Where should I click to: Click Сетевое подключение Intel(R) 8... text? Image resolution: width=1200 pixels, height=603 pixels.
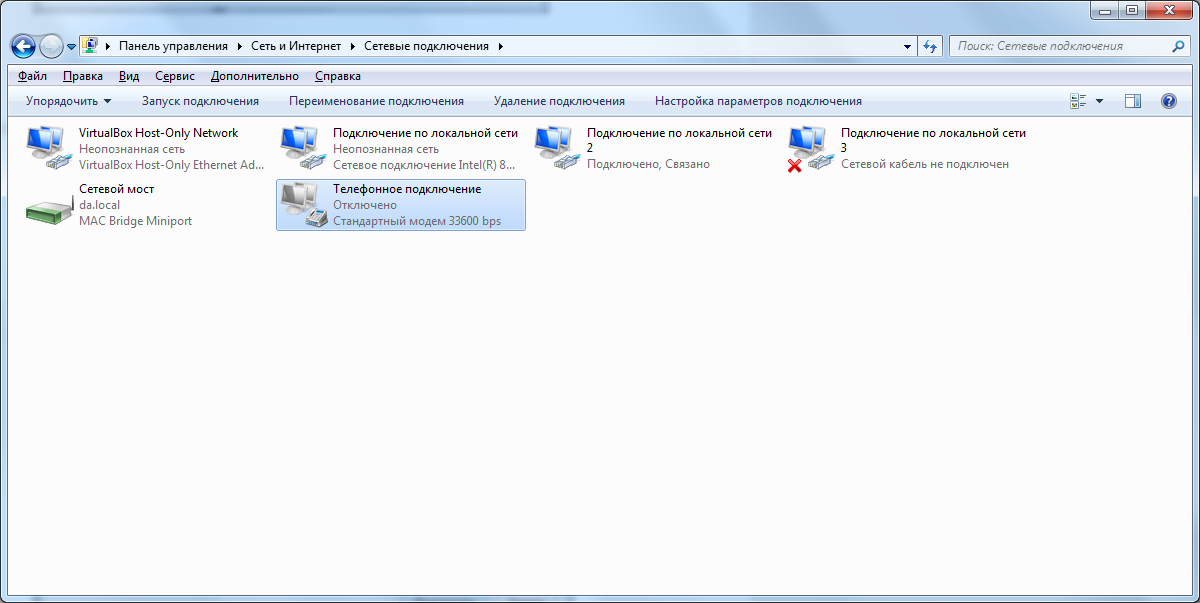coord(424,164)
